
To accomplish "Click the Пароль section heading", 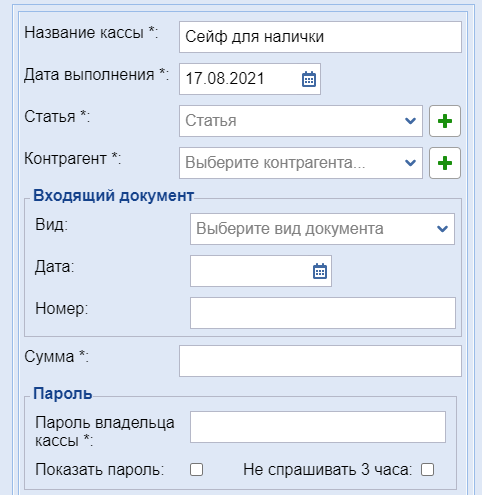I will (x=63, y=394).
